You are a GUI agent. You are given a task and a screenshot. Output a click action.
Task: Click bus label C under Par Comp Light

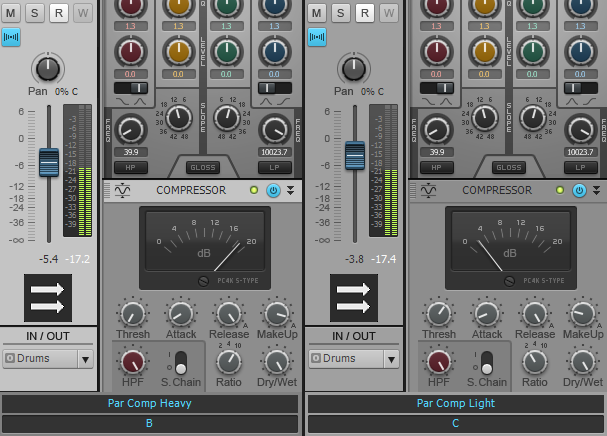click(x=456, y=423)
